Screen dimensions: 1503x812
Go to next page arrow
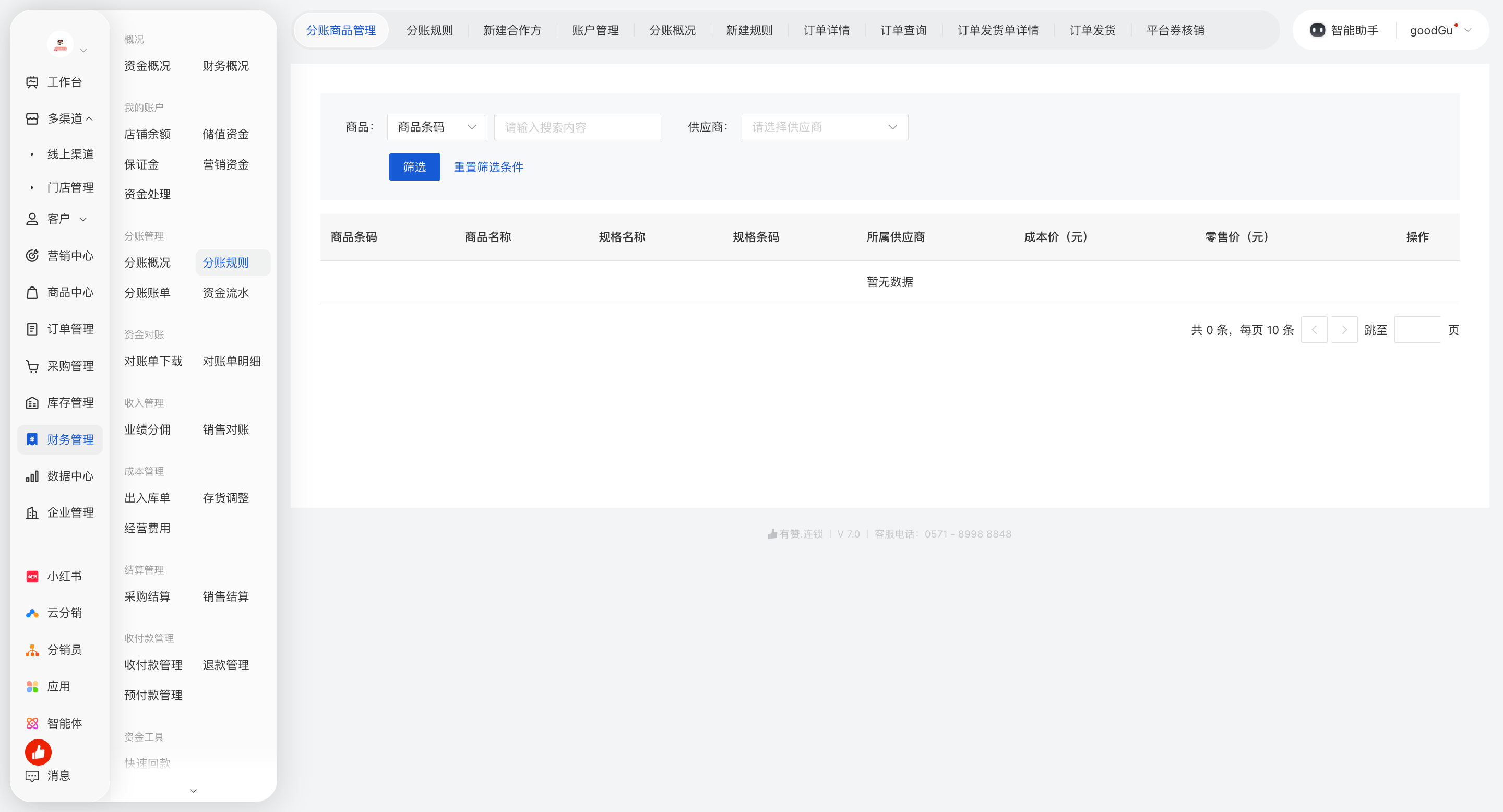[x=1344, y=330]
